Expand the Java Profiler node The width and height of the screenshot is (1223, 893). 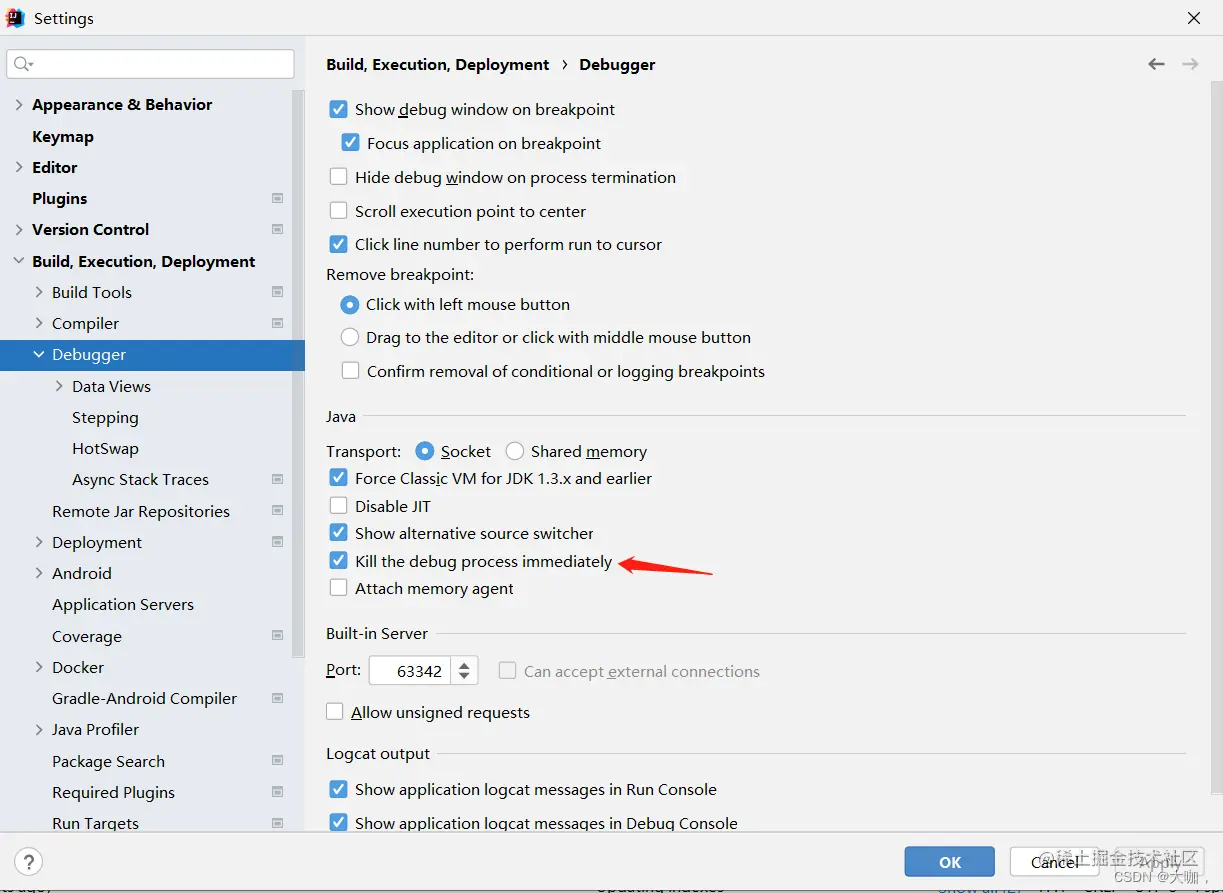(x=39, y=729)
